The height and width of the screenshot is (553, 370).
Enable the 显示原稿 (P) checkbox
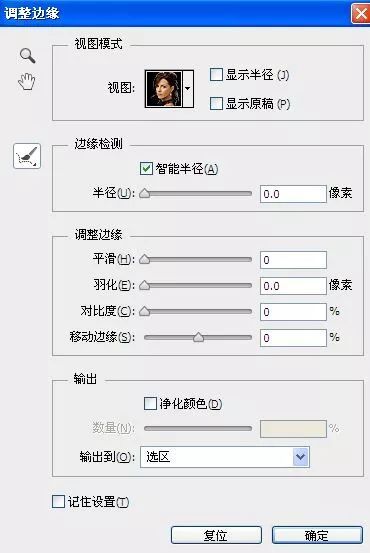click(x=216, y=104)
